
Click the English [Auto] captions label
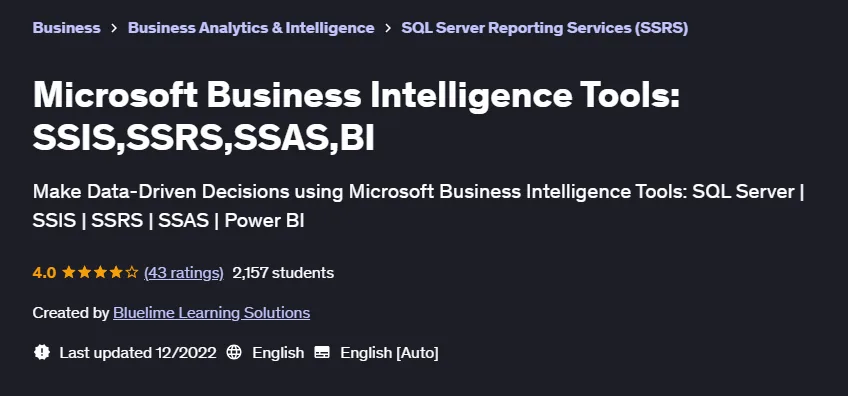tap(389, 353)
